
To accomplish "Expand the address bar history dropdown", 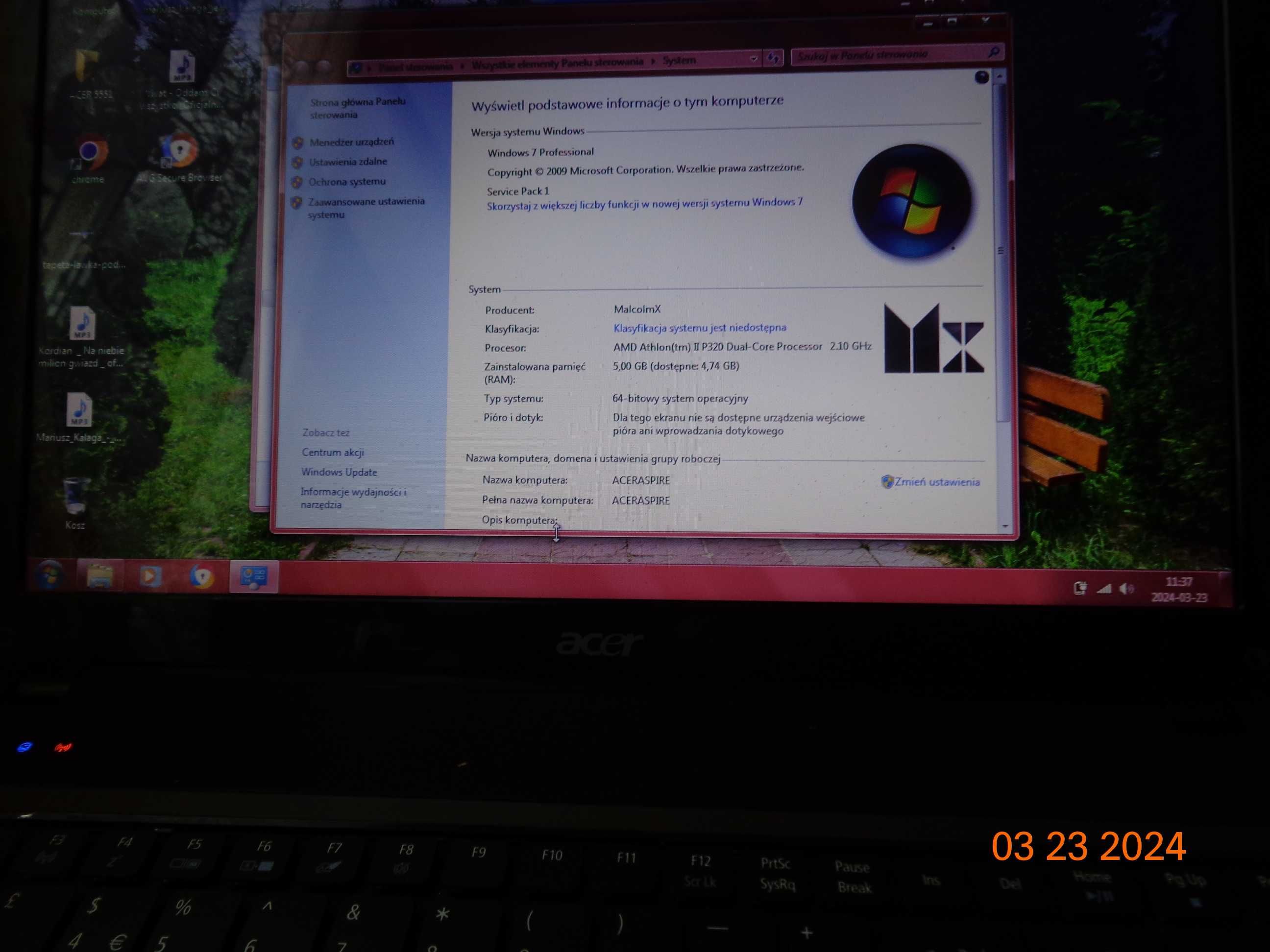I will point(753,59).
